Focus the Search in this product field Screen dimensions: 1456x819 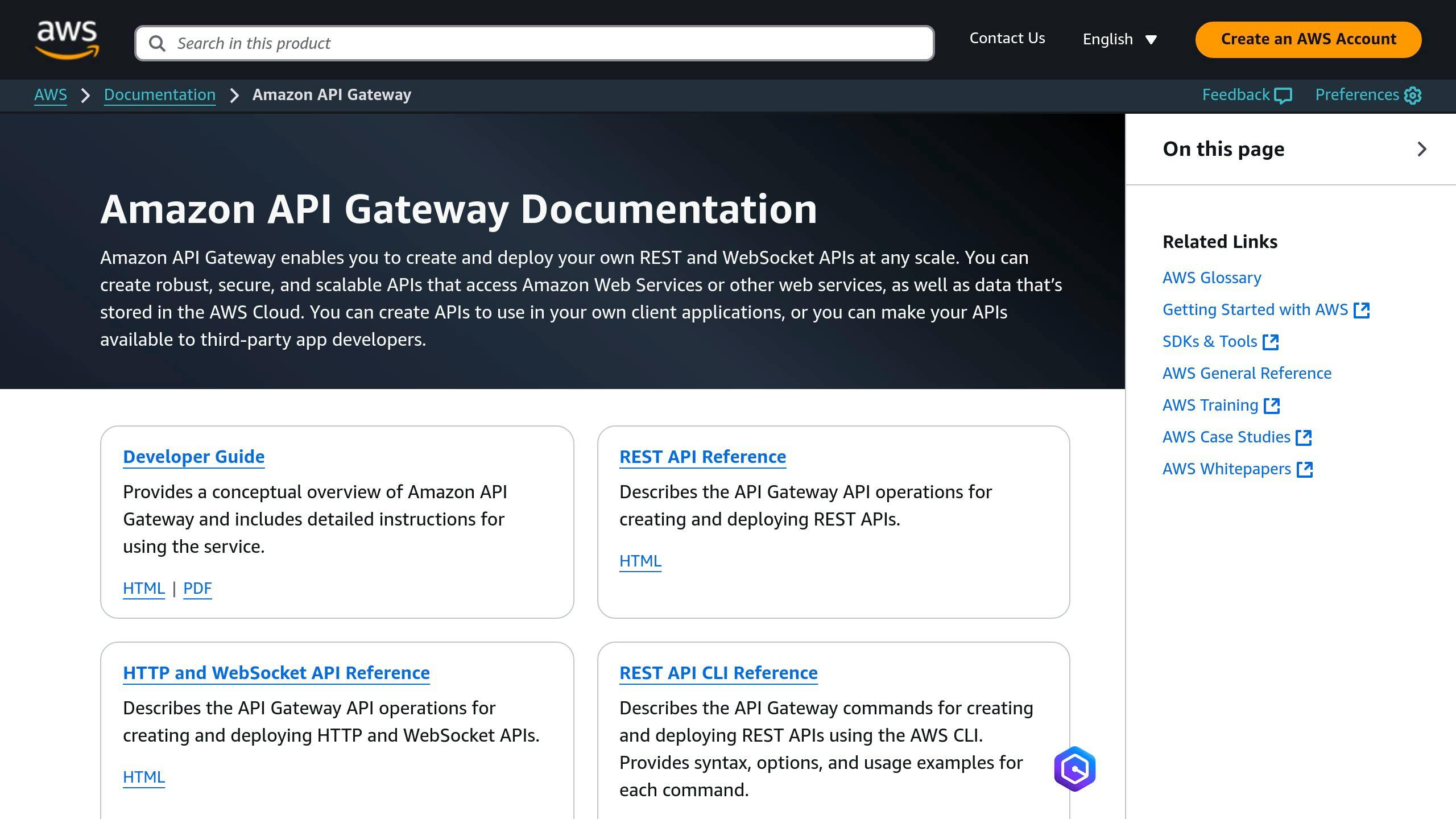534,43
